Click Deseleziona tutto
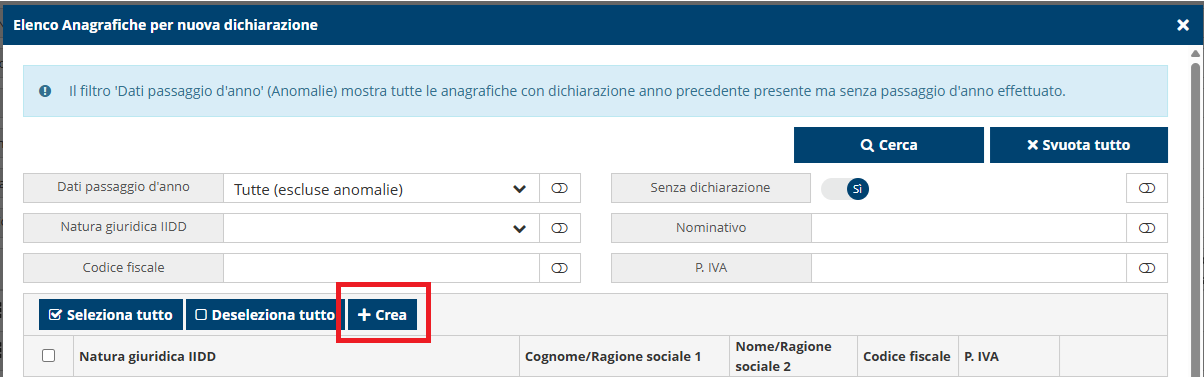Viewport: 1204px width, 377px height. [x=265, y=314]
